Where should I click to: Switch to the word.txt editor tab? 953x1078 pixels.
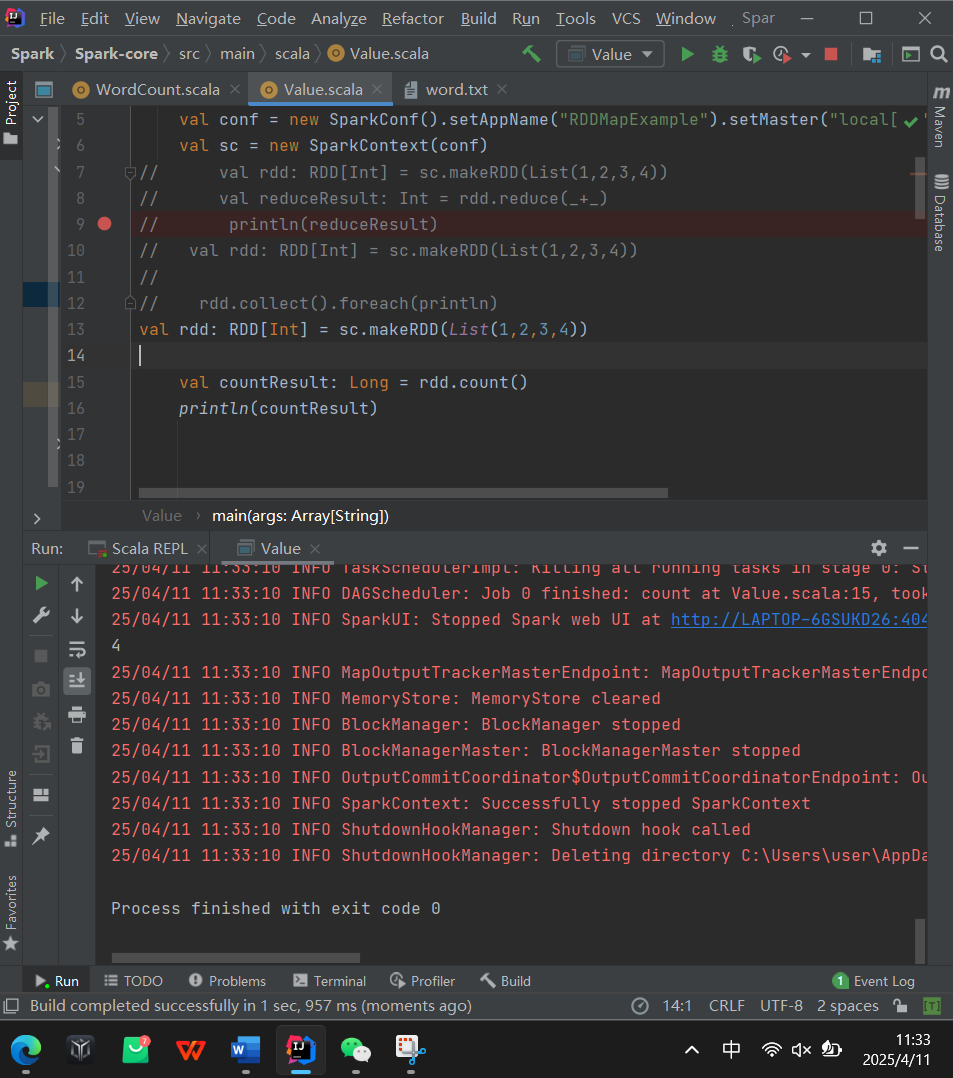[457, 89]
